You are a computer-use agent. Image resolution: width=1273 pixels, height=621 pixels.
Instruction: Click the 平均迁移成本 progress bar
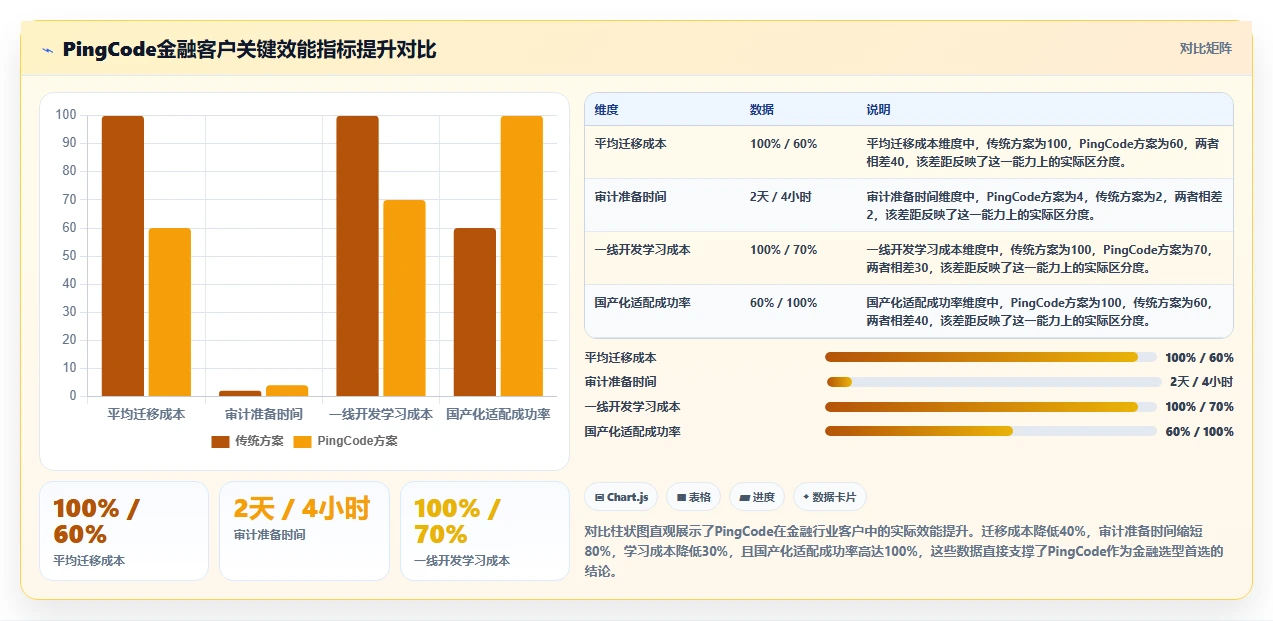click(x=990, y=357)
